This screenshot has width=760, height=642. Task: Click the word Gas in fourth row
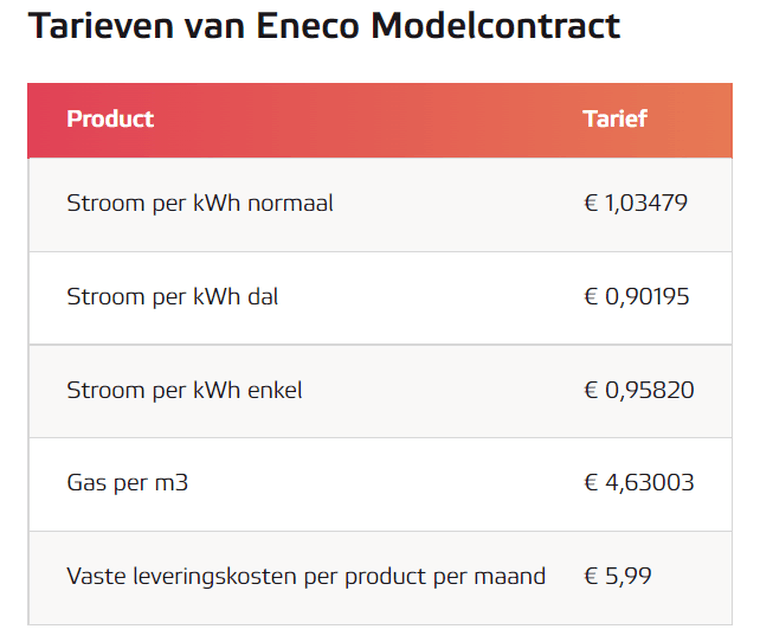pos(85,483)
